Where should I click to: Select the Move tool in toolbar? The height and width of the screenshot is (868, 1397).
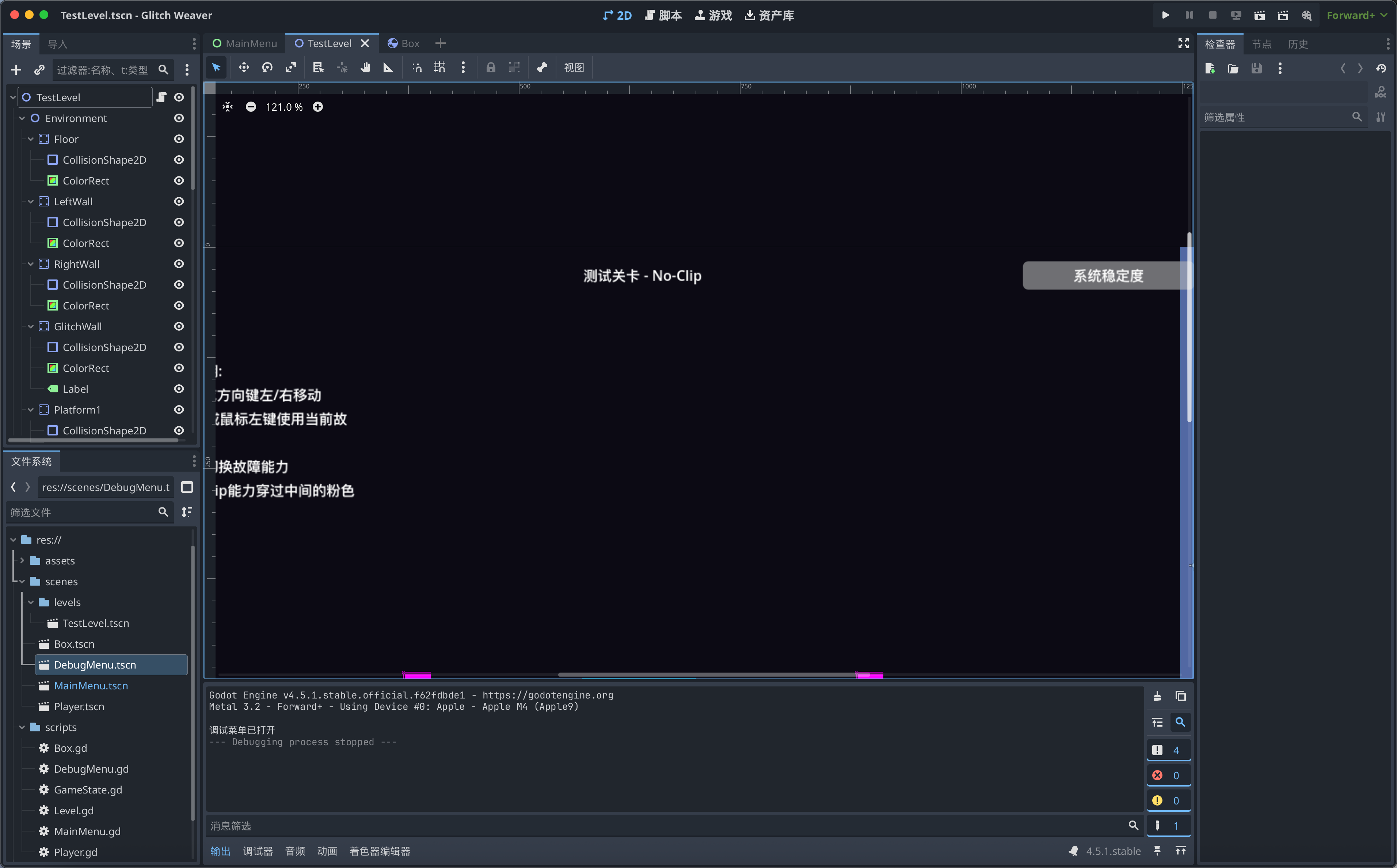(244, 68)
